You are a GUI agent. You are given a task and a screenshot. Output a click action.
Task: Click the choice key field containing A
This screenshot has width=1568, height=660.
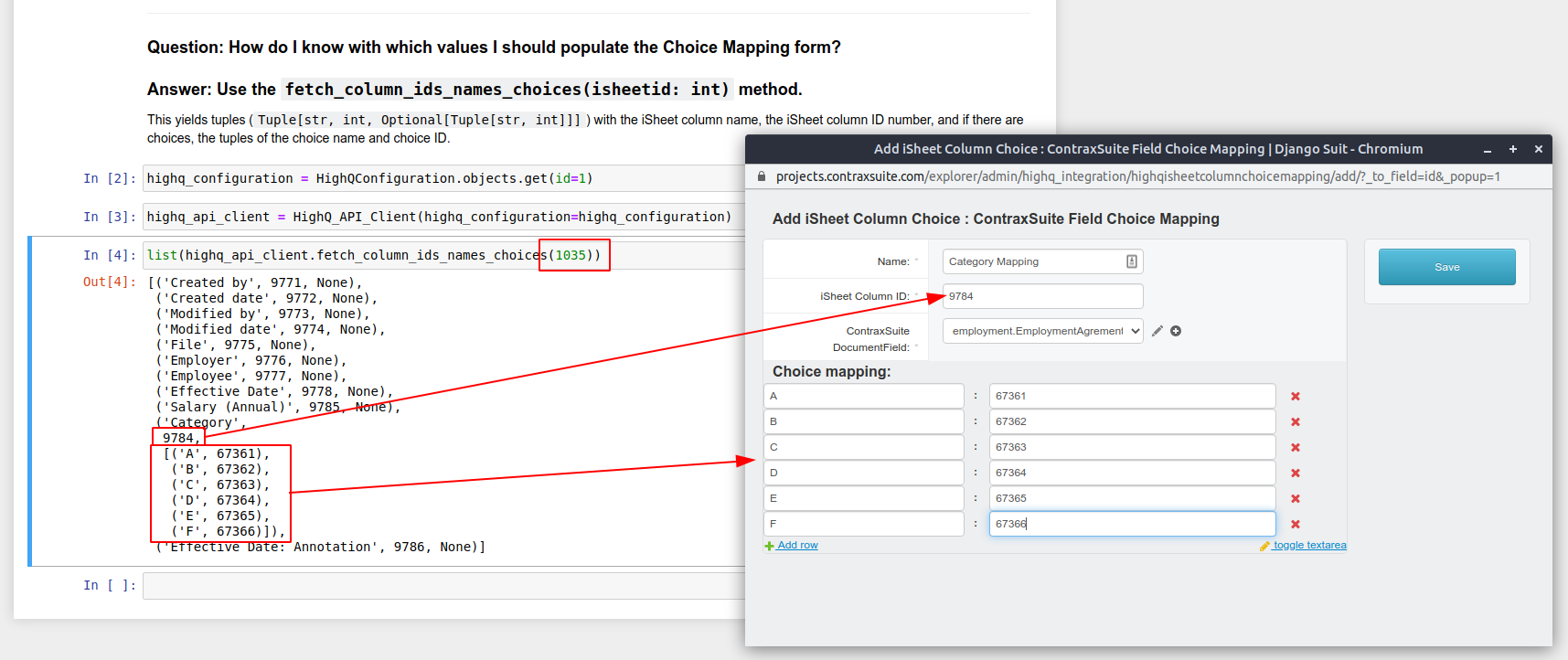[x=864, y=396]
